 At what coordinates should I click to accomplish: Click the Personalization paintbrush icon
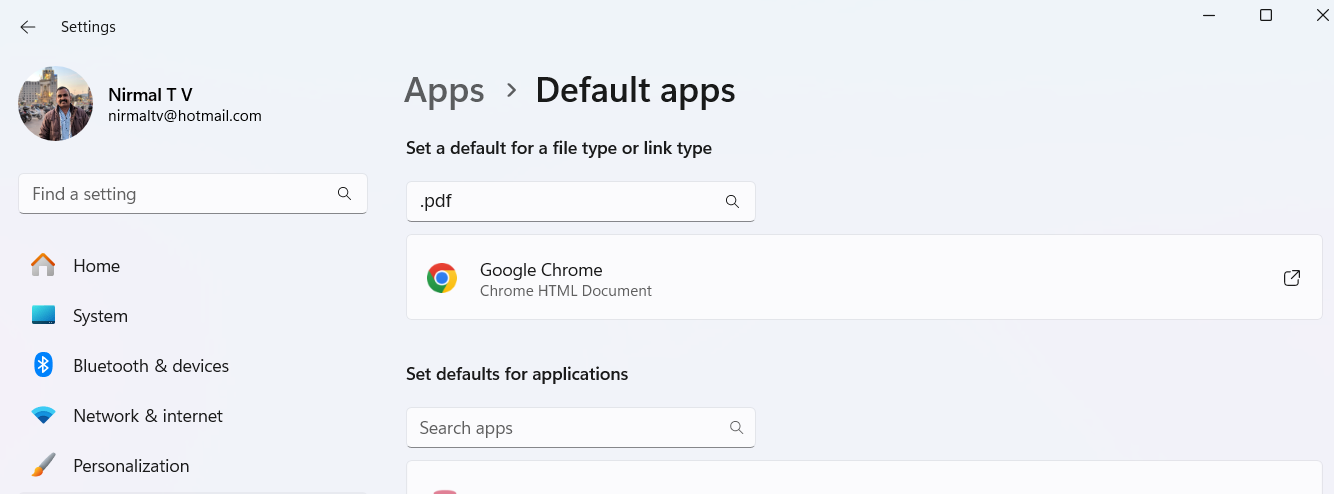pos(43,465)
